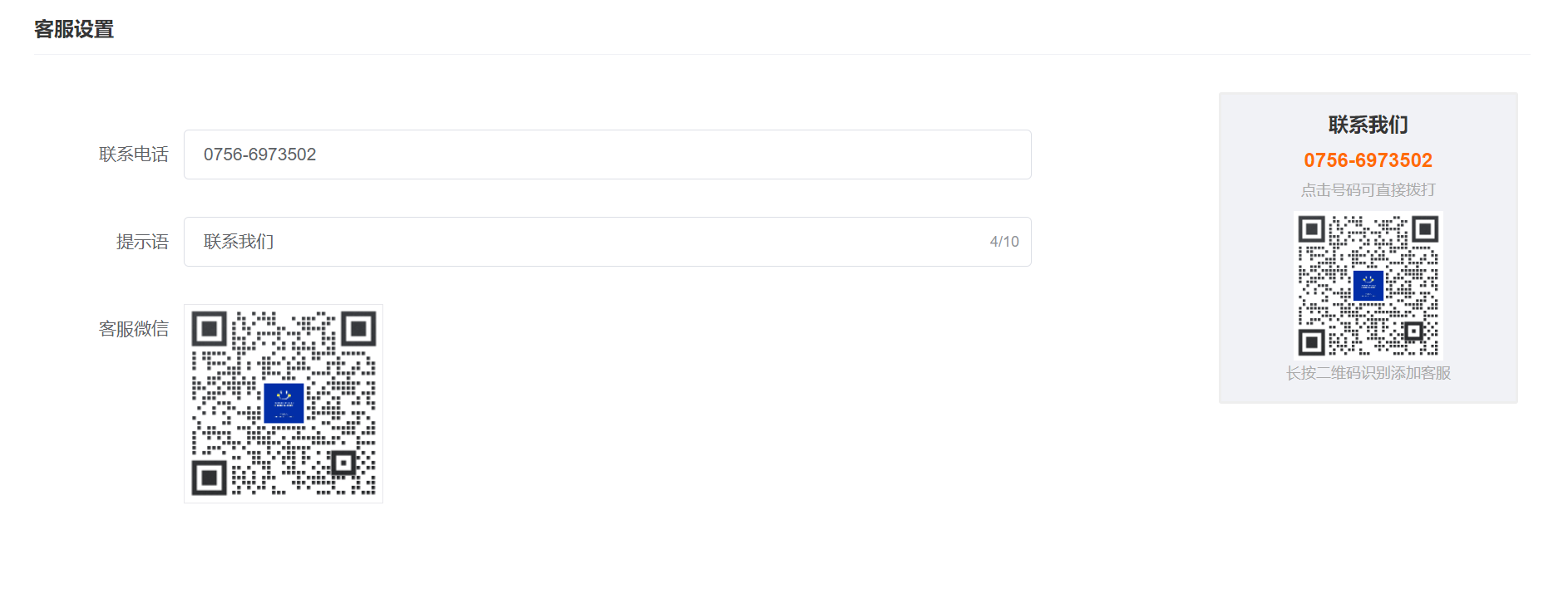Click top-right corner square of large QR code
Screen dimensions: 1568x589
pyautogui.click(x=358, y=330)
